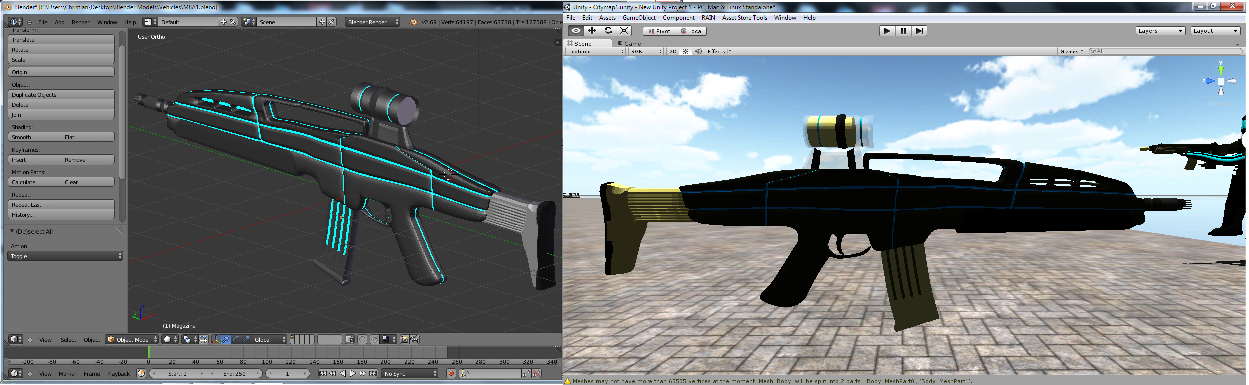The image size is (1249, 385).
Task: Open Unity Help menu
Action: 810,18
